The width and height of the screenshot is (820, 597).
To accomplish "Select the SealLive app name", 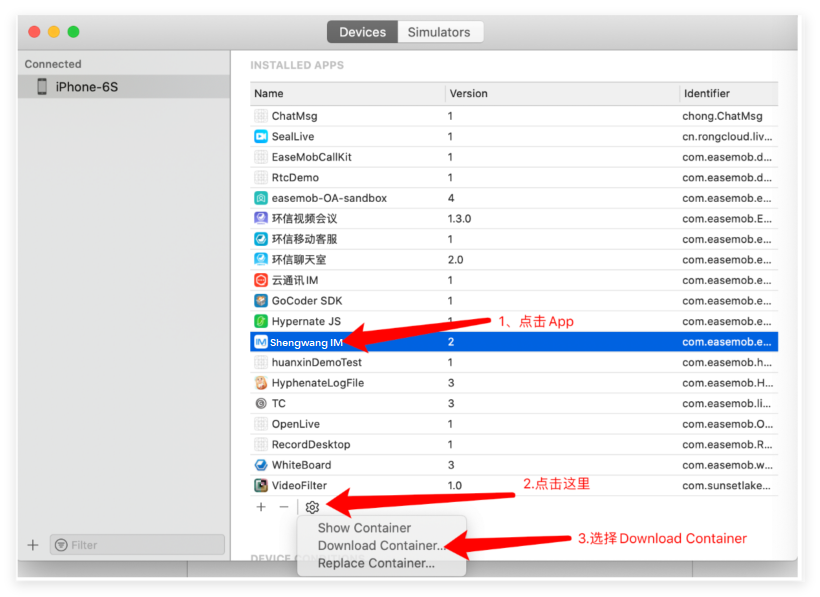I will pos(293,136).
